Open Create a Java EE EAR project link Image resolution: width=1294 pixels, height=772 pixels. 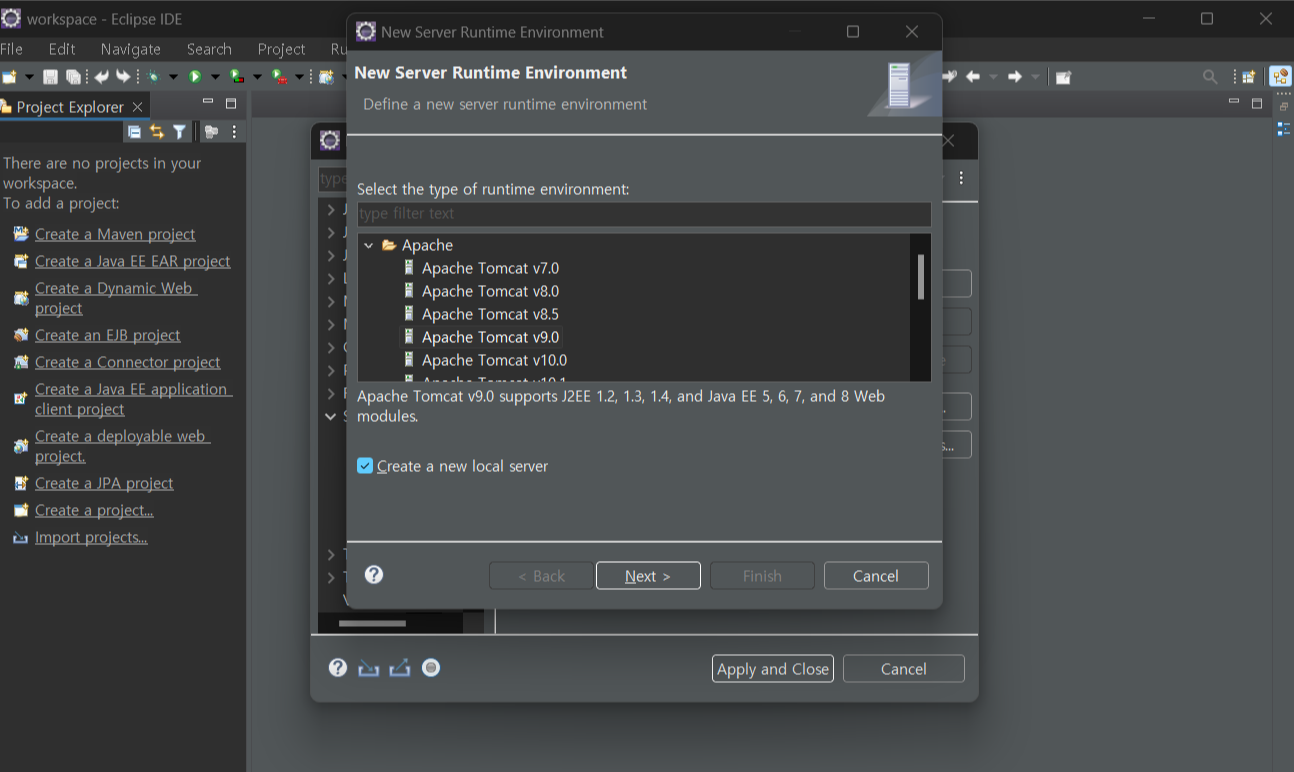tap(133, 261)
